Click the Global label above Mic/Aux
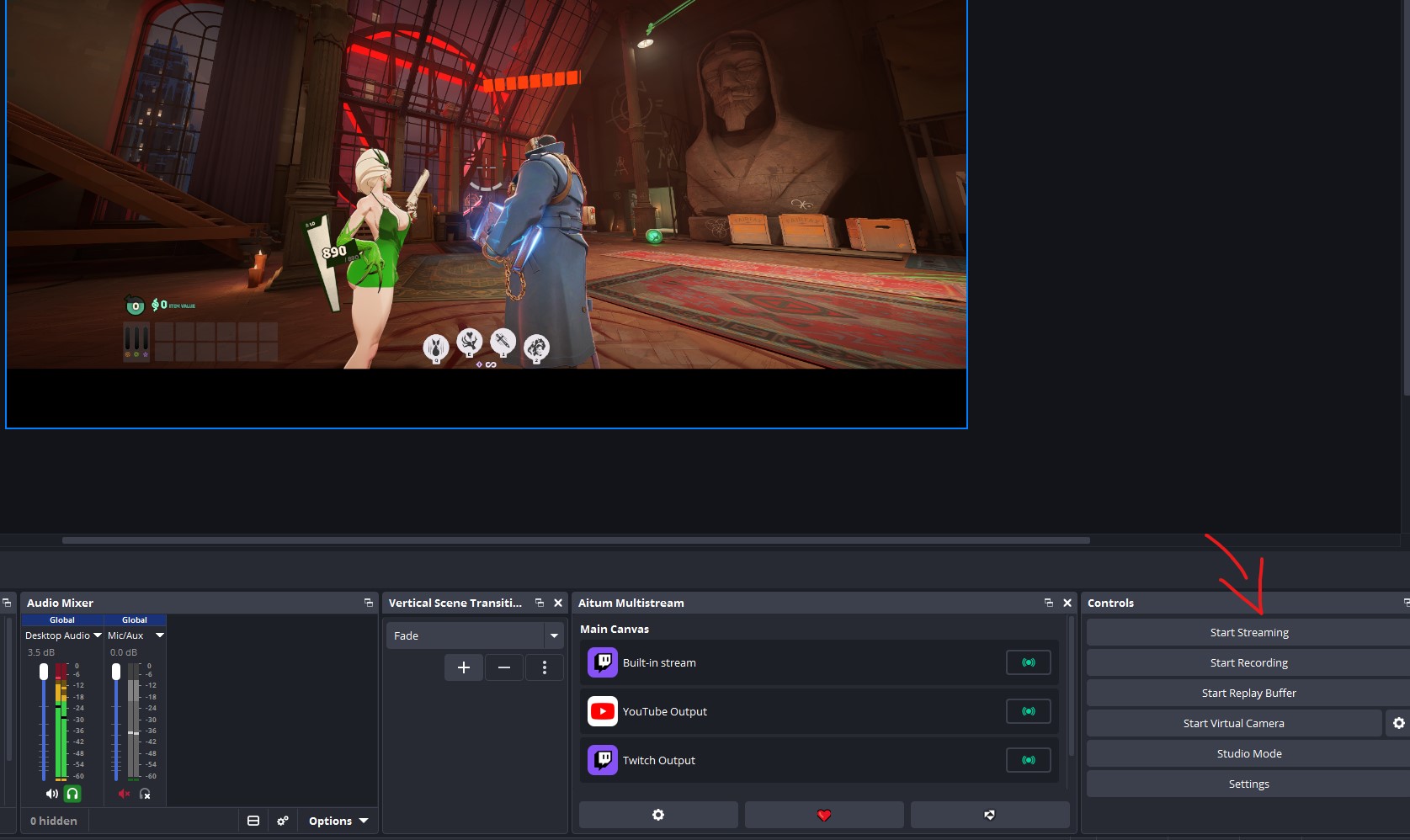Viewport: 1410px width, 840px height. (x=135, y=620)
